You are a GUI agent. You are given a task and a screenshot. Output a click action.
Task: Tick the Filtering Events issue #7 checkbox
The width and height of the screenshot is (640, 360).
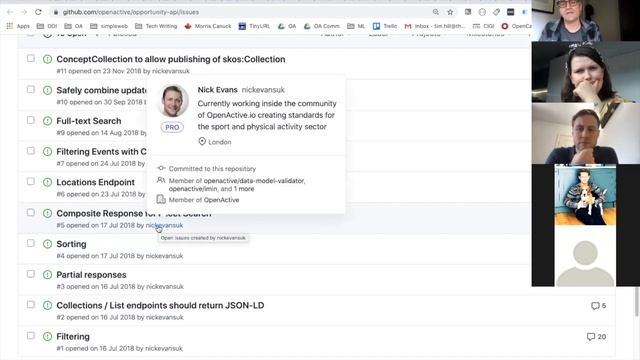pos(31,151)
